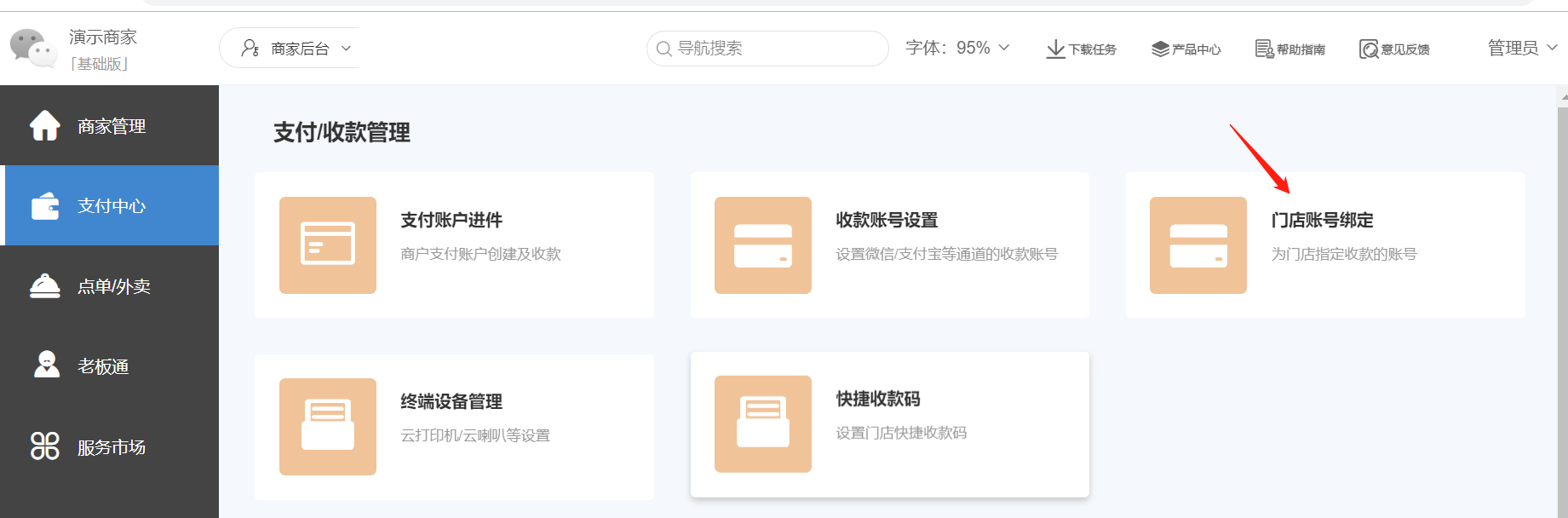
Task: Open the 字体 95% font size dropdown
Action: point(957,48)
